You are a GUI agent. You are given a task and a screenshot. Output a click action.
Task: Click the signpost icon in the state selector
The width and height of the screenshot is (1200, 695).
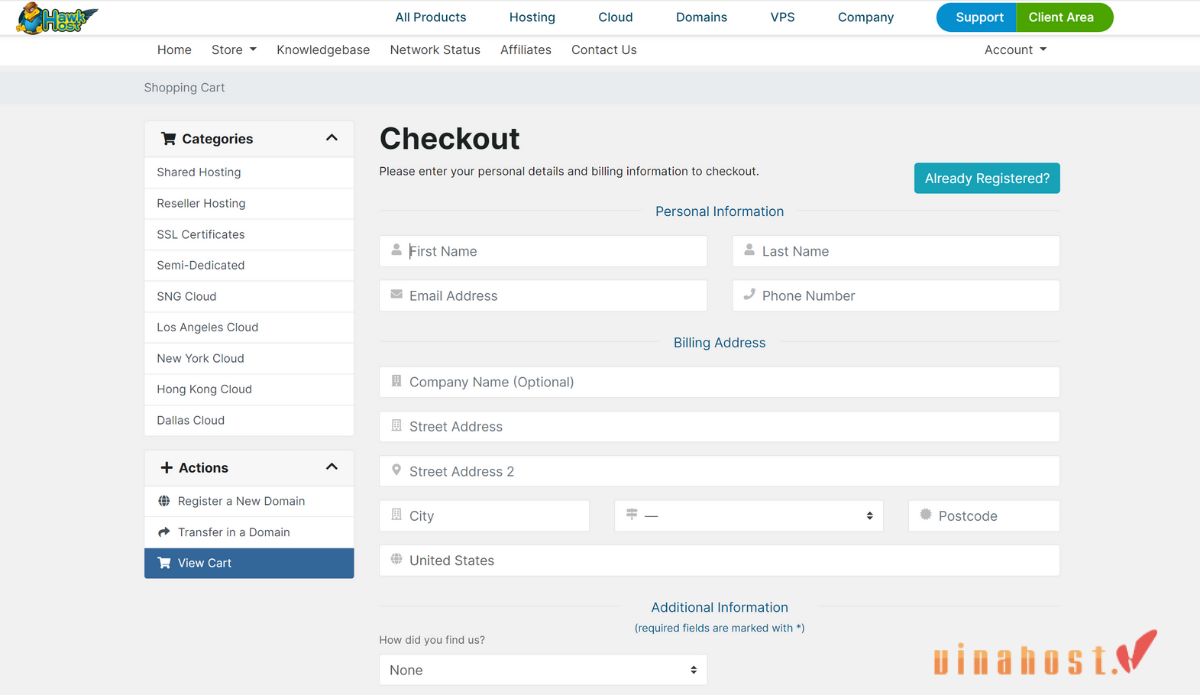tap(632, 514)
